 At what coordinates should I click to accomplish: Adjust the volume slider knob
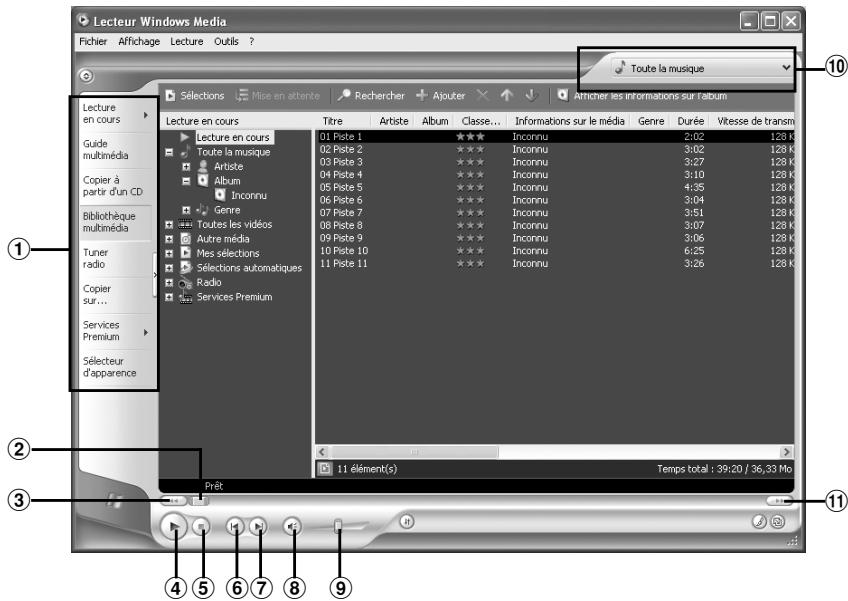click(x=338, y=526)
